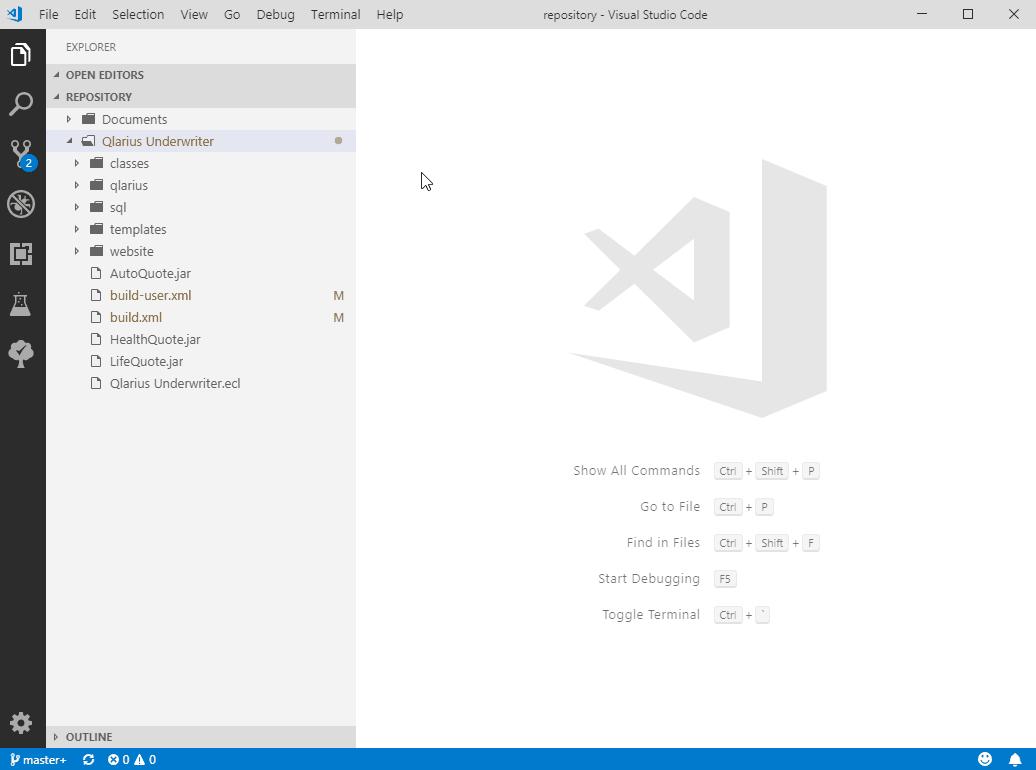Screen dimensions: 1036x770
Task: Open the Debug menu
Action: point(275,14)
